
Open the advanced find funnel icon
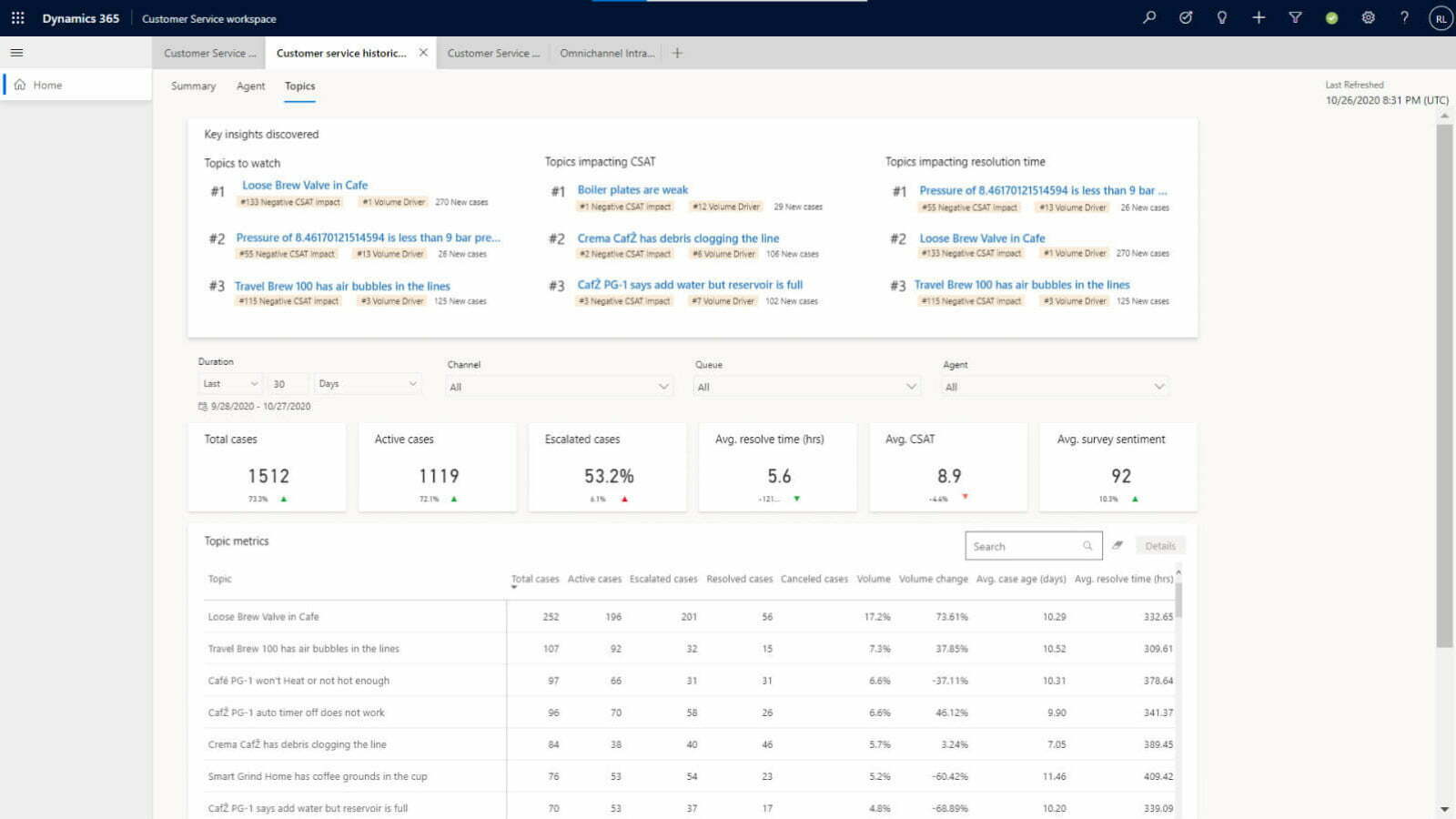(1295, 17)
